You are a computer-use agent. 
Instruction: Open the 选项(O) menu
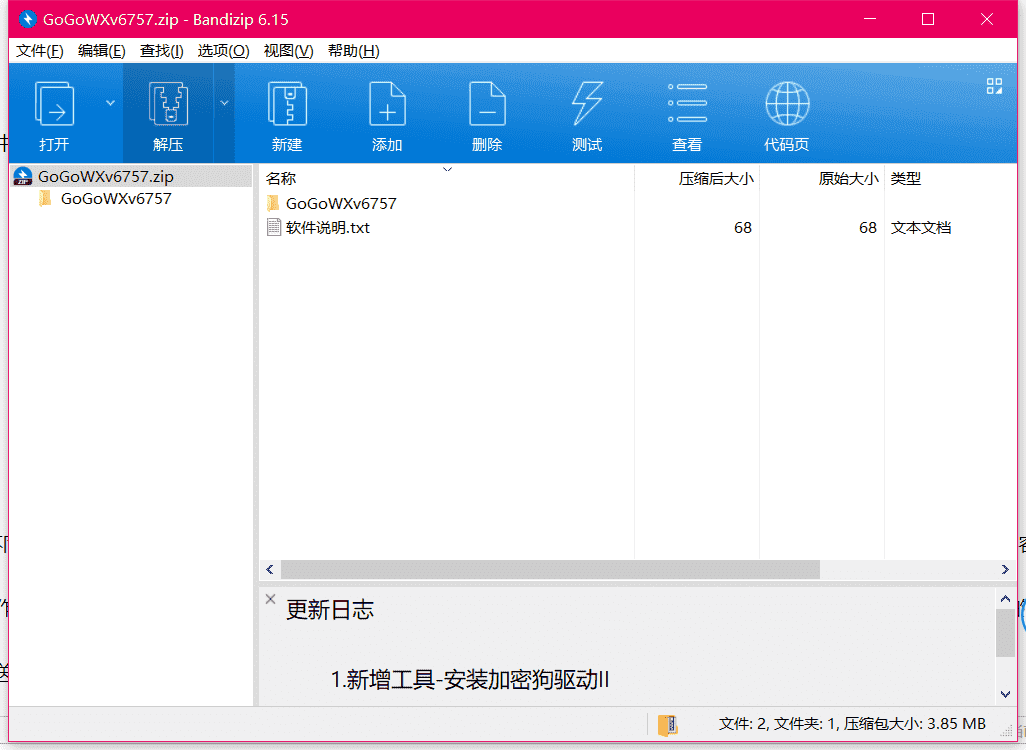pos(223,51)
